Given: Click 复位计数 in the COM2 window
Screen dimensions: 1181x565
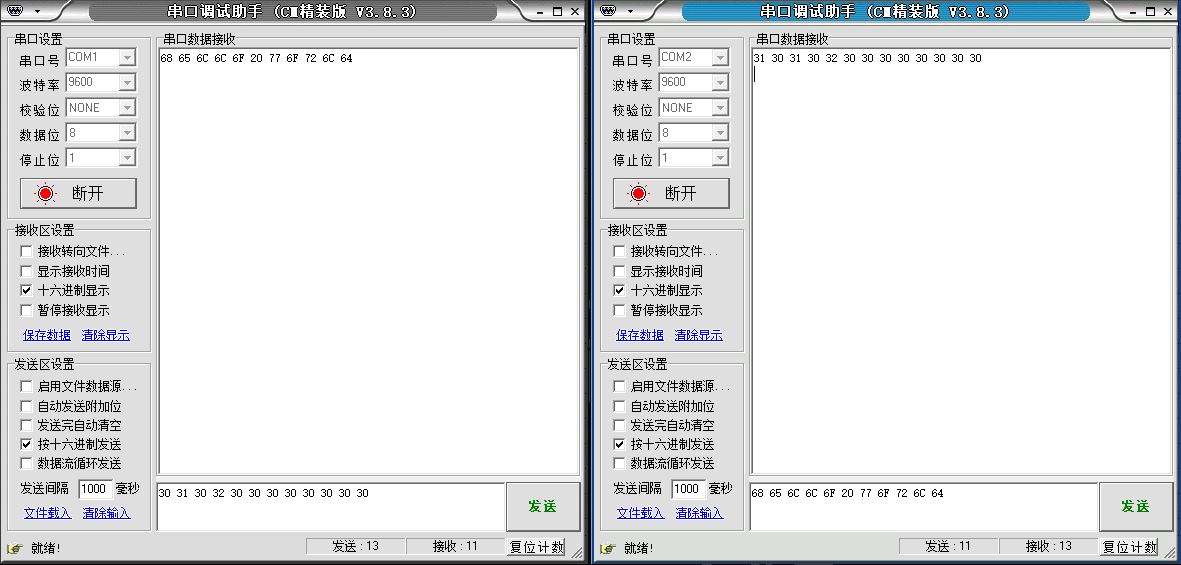Looking at the screenshot, I should [1129, 547].
